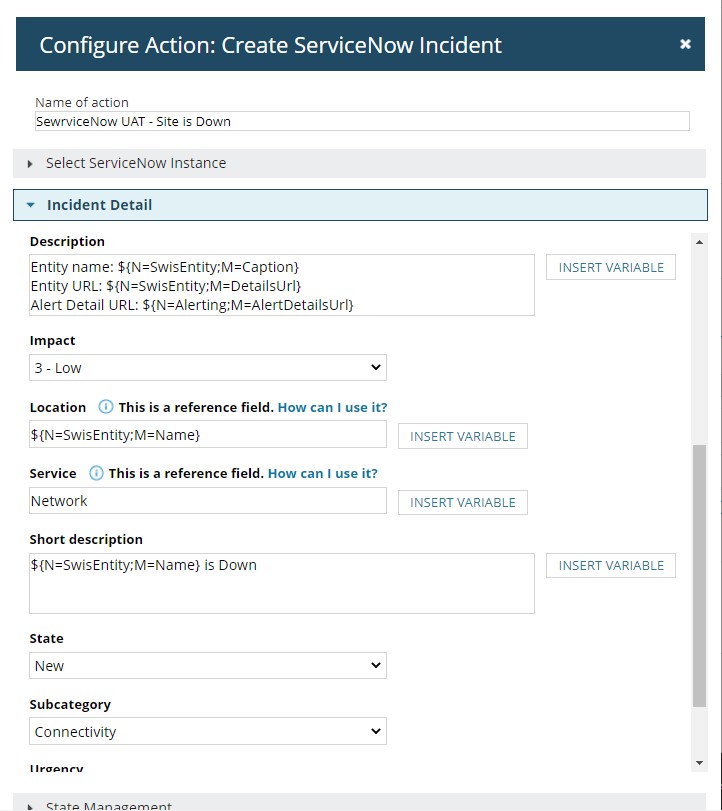
Task: Edit the Name of action field
Action: 361,121
